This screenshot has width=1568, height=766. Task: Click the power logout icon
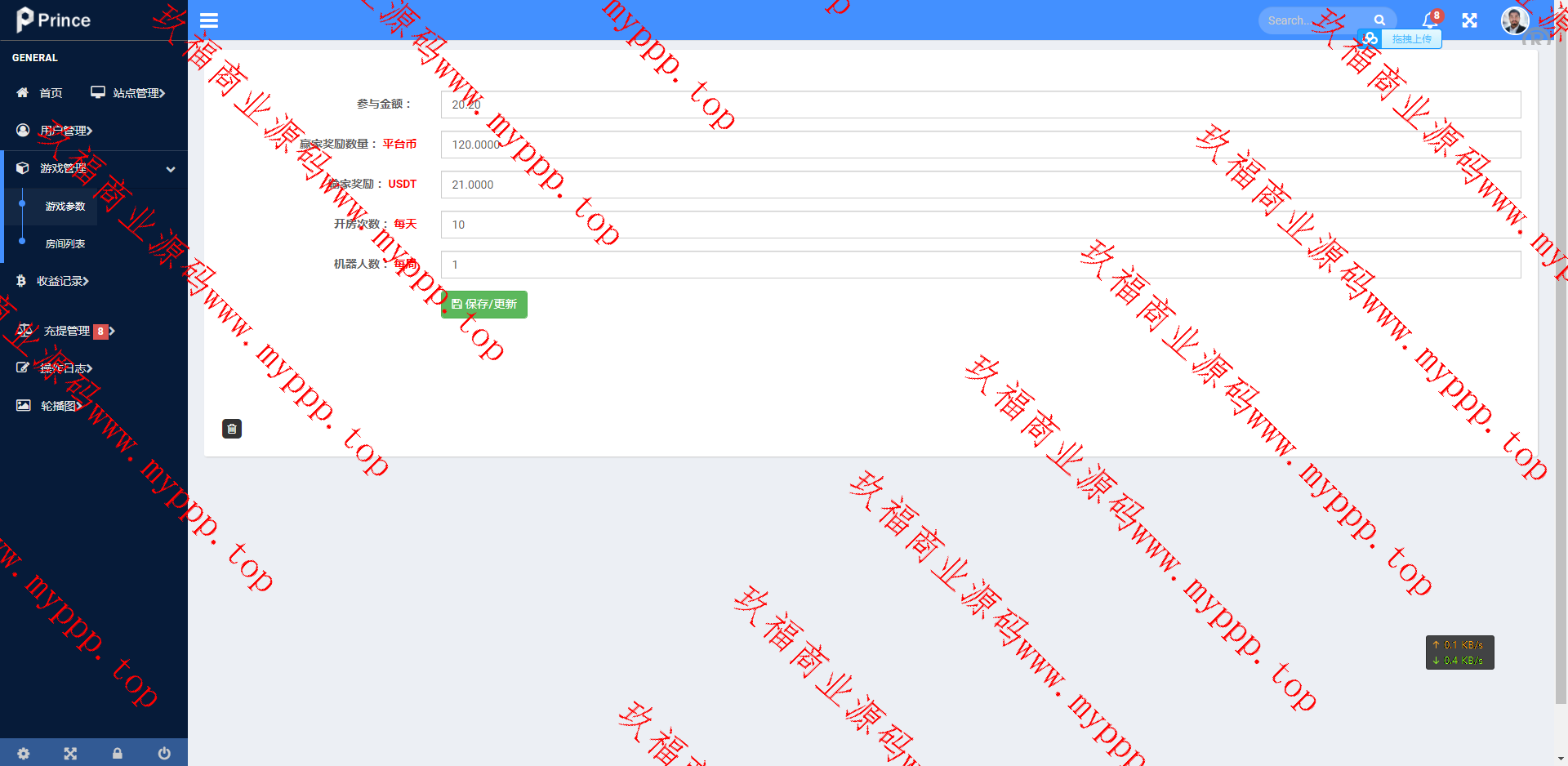click(164, 753)
